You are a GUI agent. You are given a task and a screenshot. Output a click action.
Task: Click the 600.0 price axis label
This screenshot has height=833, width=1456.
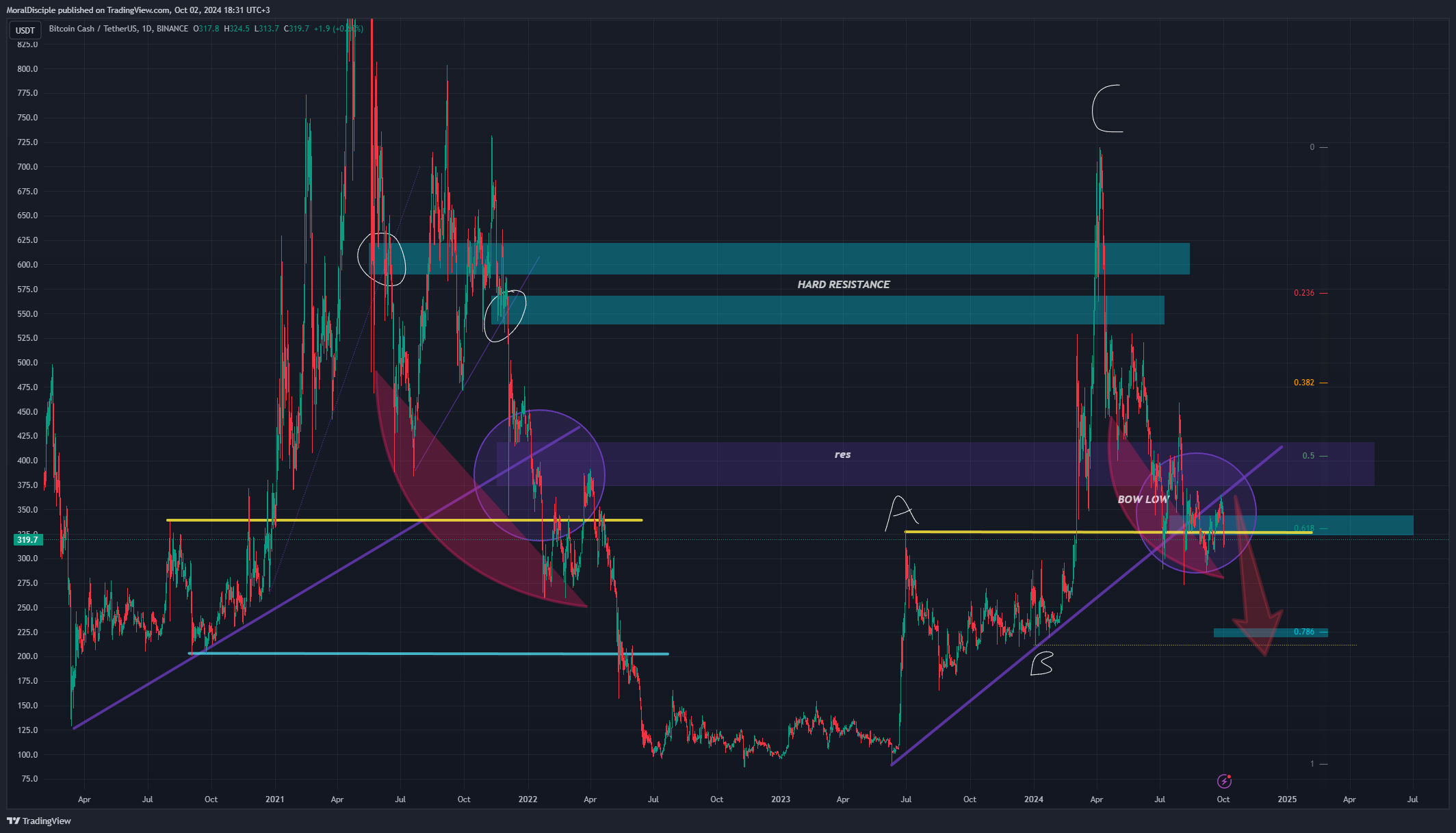27,265
